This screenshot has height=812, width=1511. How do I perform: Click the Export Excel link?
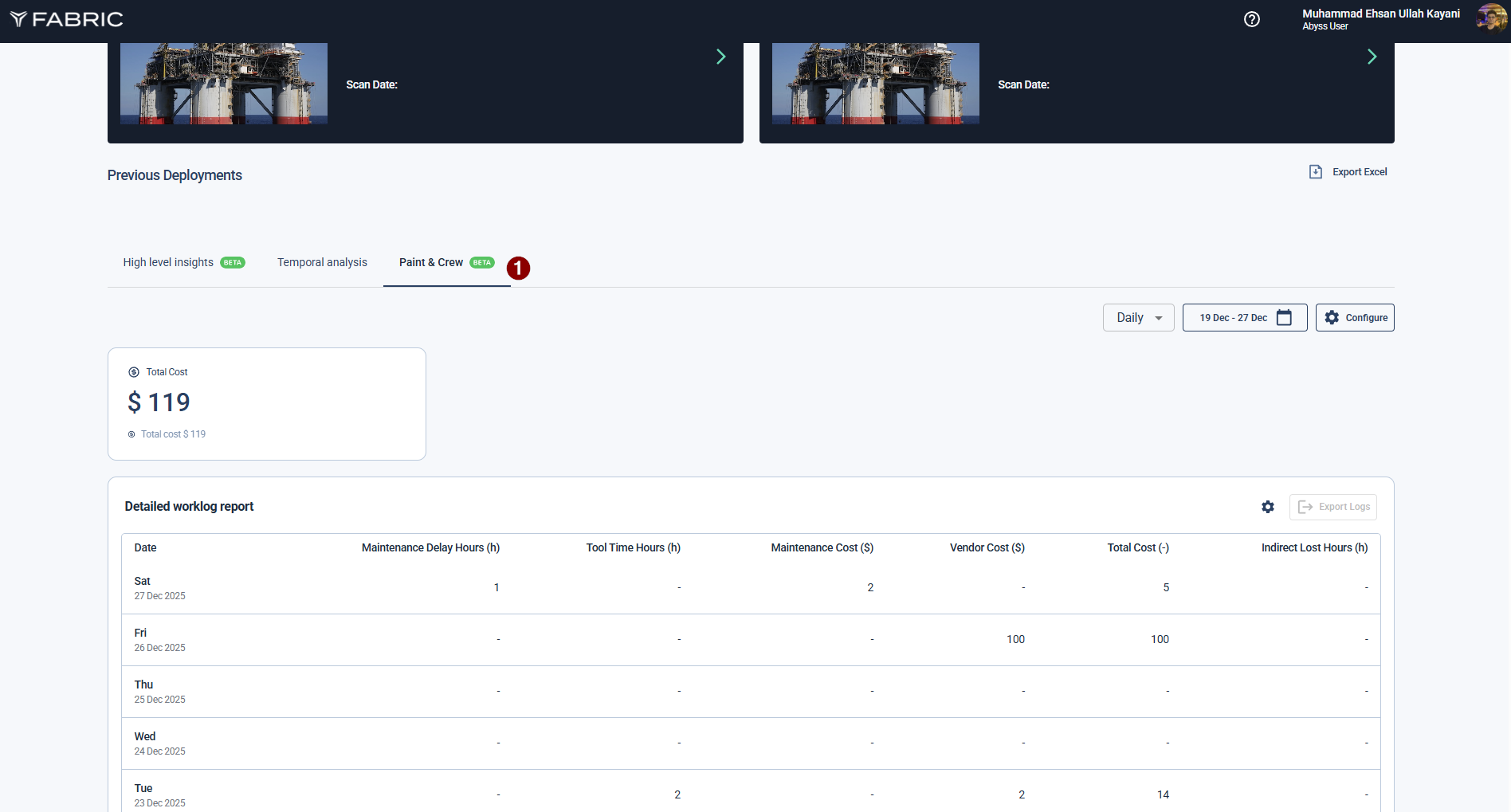pyautogui.click(x=1359, y=172)
